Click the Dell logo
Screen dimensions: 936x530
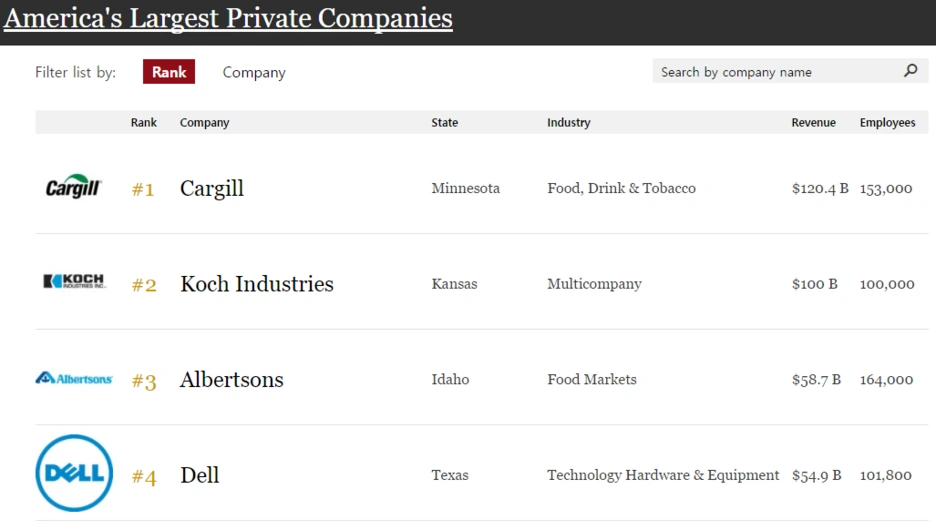pyautogui.click(x=74, y=473)
